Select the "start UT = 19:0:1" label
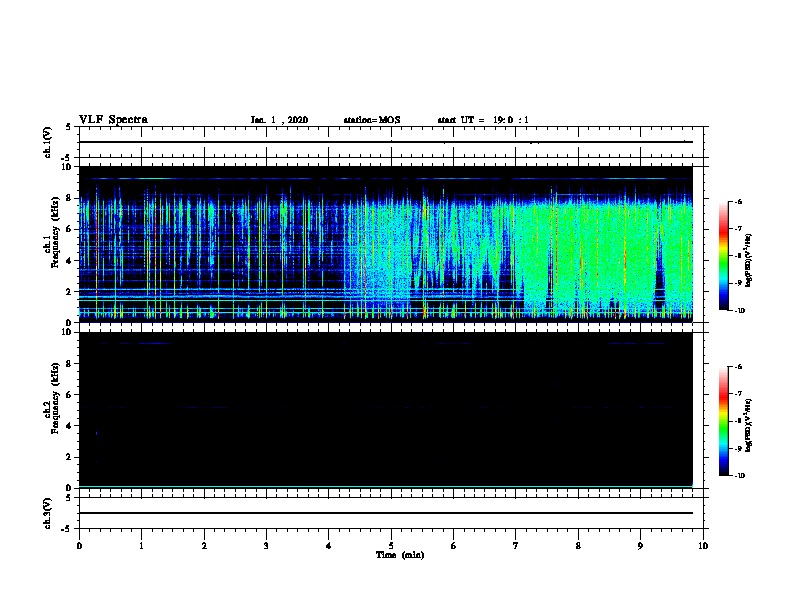Image resolution: width=792 pixels, height=612 pixels. click(483, 120)
